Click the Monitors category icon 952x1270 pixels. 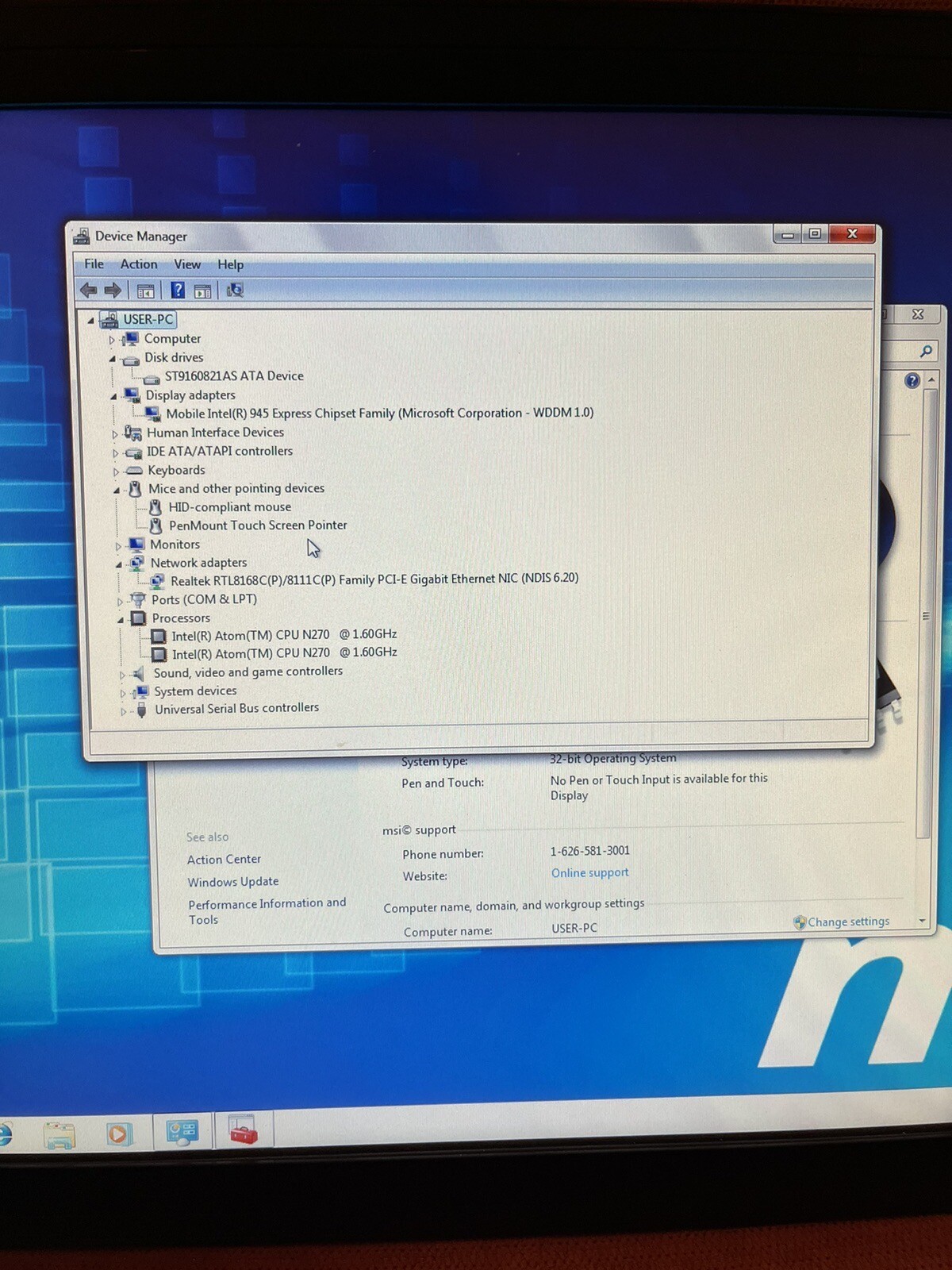click(x=136, y=545)
